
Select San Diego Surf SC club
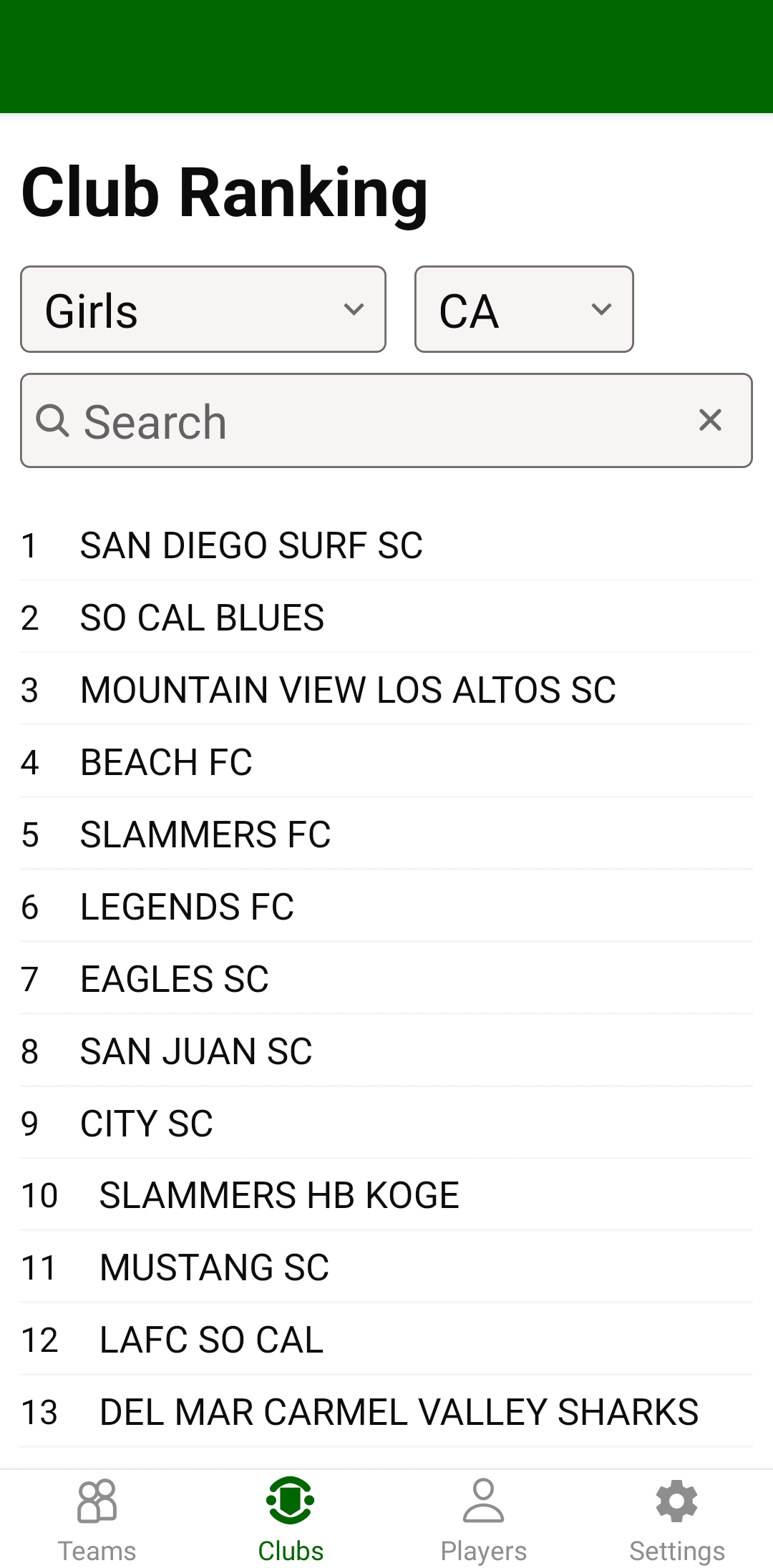[251, 545]
